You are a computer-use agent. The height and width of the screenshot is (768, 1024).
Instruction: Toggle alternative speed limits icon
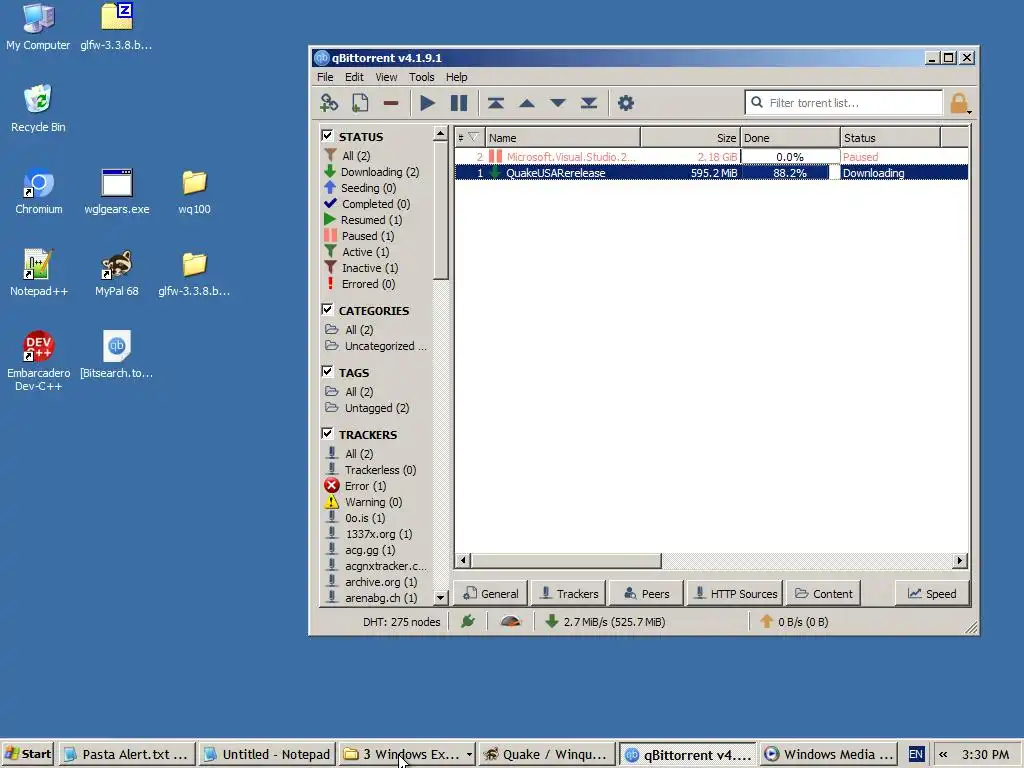[x=511, y=621]
